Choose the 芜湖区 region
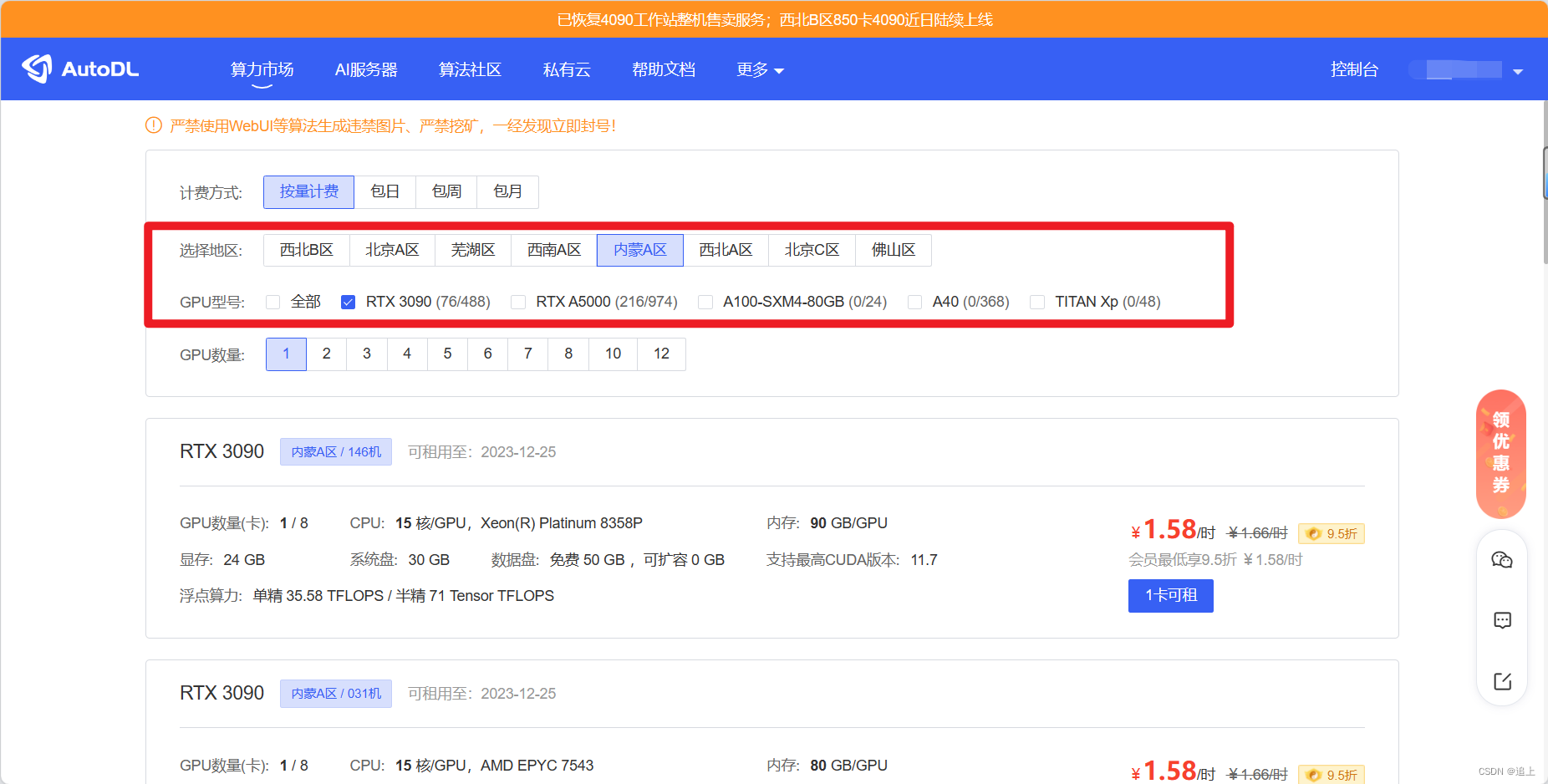Viewport: 1548px width, 784px height. point(473,250)
